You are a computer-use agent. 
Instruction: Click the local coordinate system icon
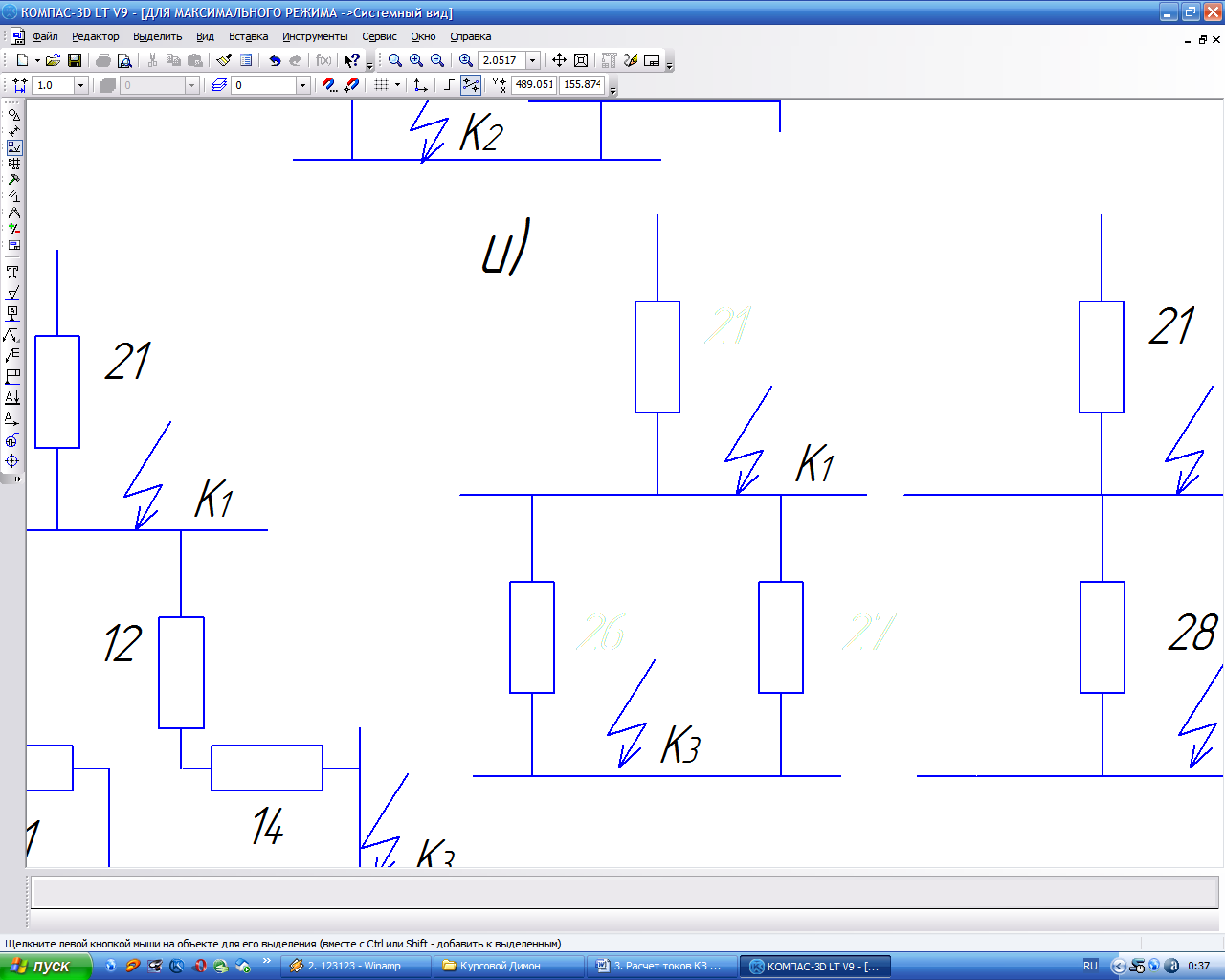point(420,85)
